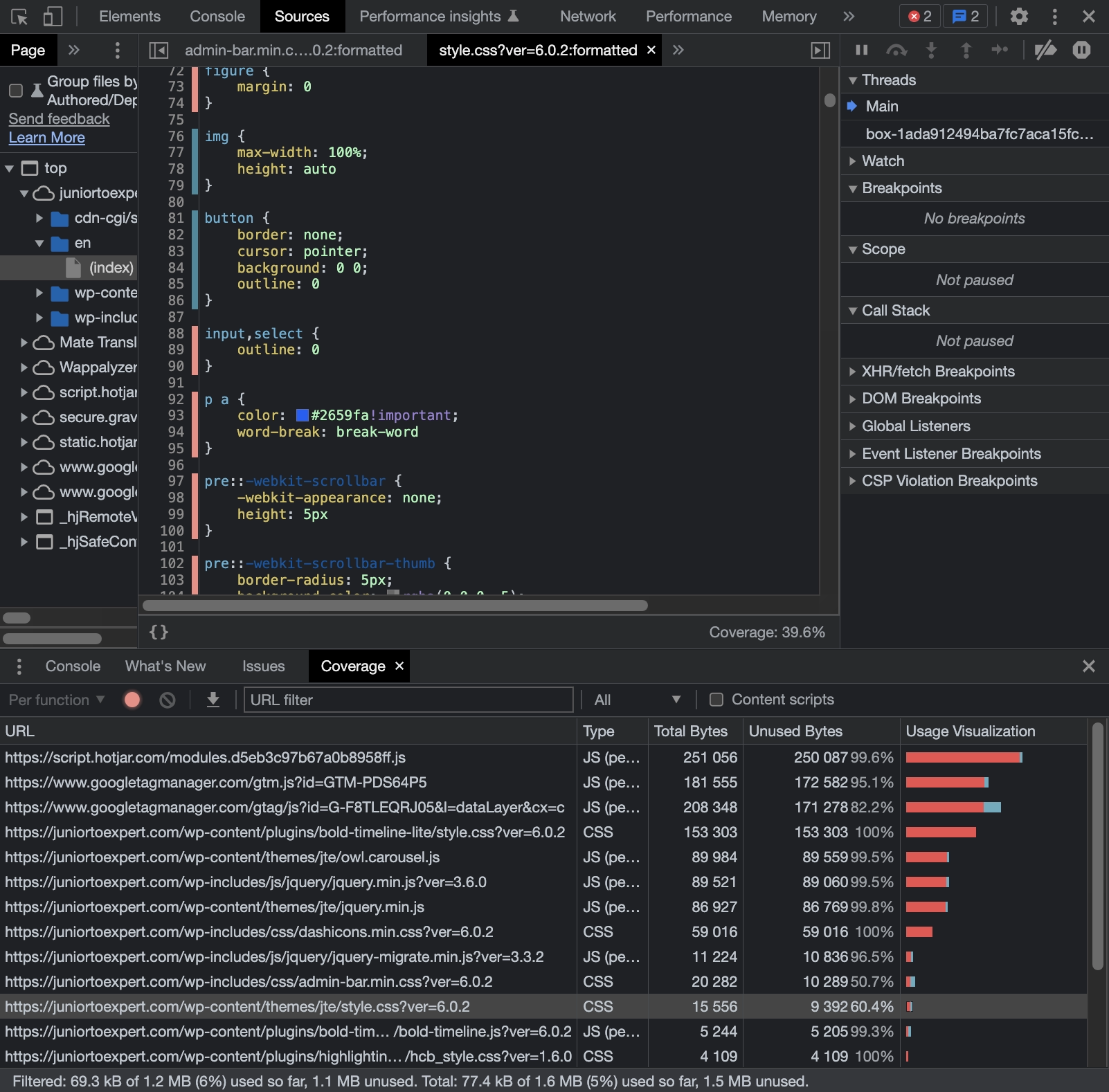Image resolution: width=1109 pixels, height=1092 pixels.
Task: Switch to the Console panel tab
Action: [217, 16]
